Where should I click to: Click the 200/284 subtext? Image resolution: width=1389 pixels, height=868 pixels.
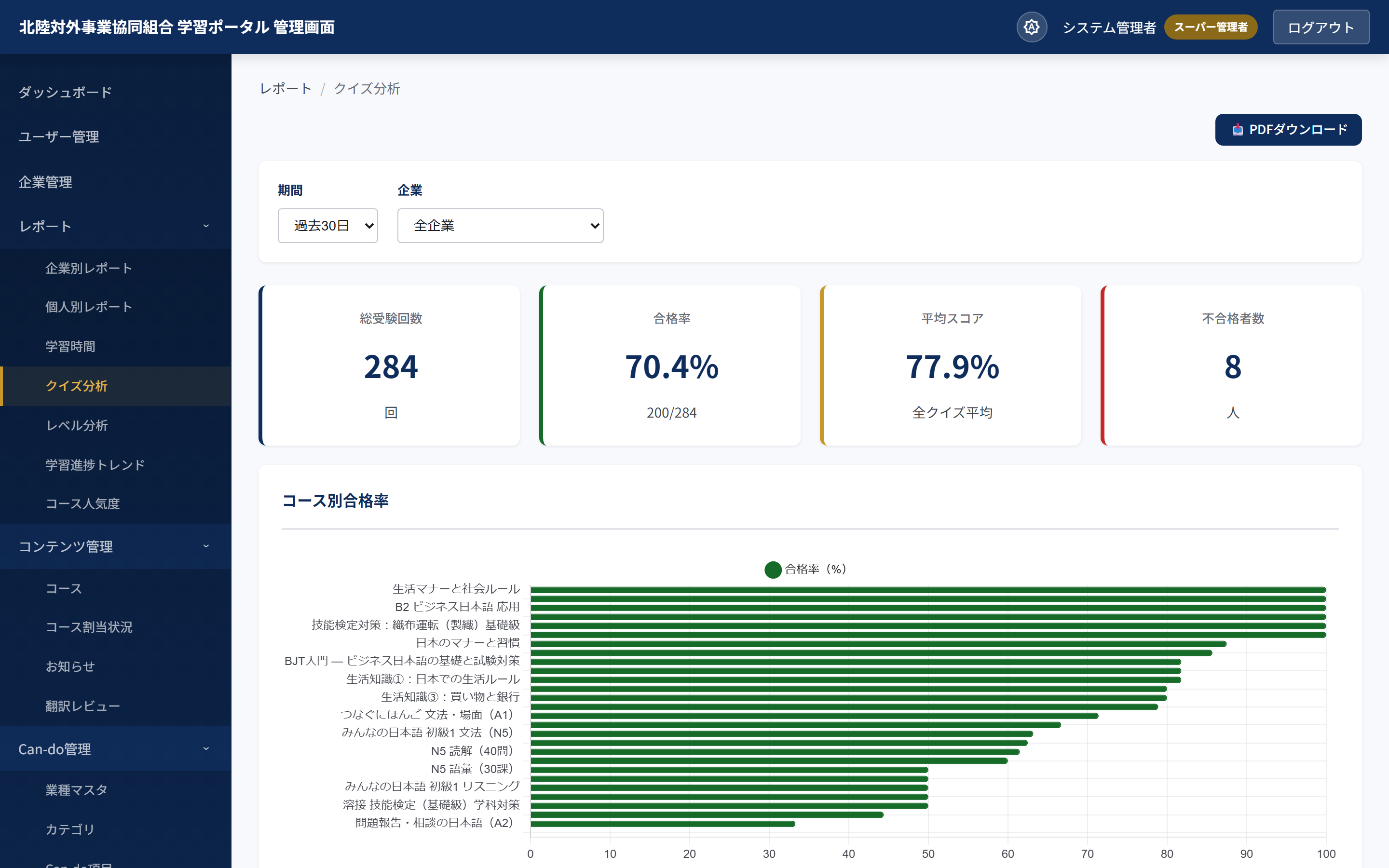point(671,413)
